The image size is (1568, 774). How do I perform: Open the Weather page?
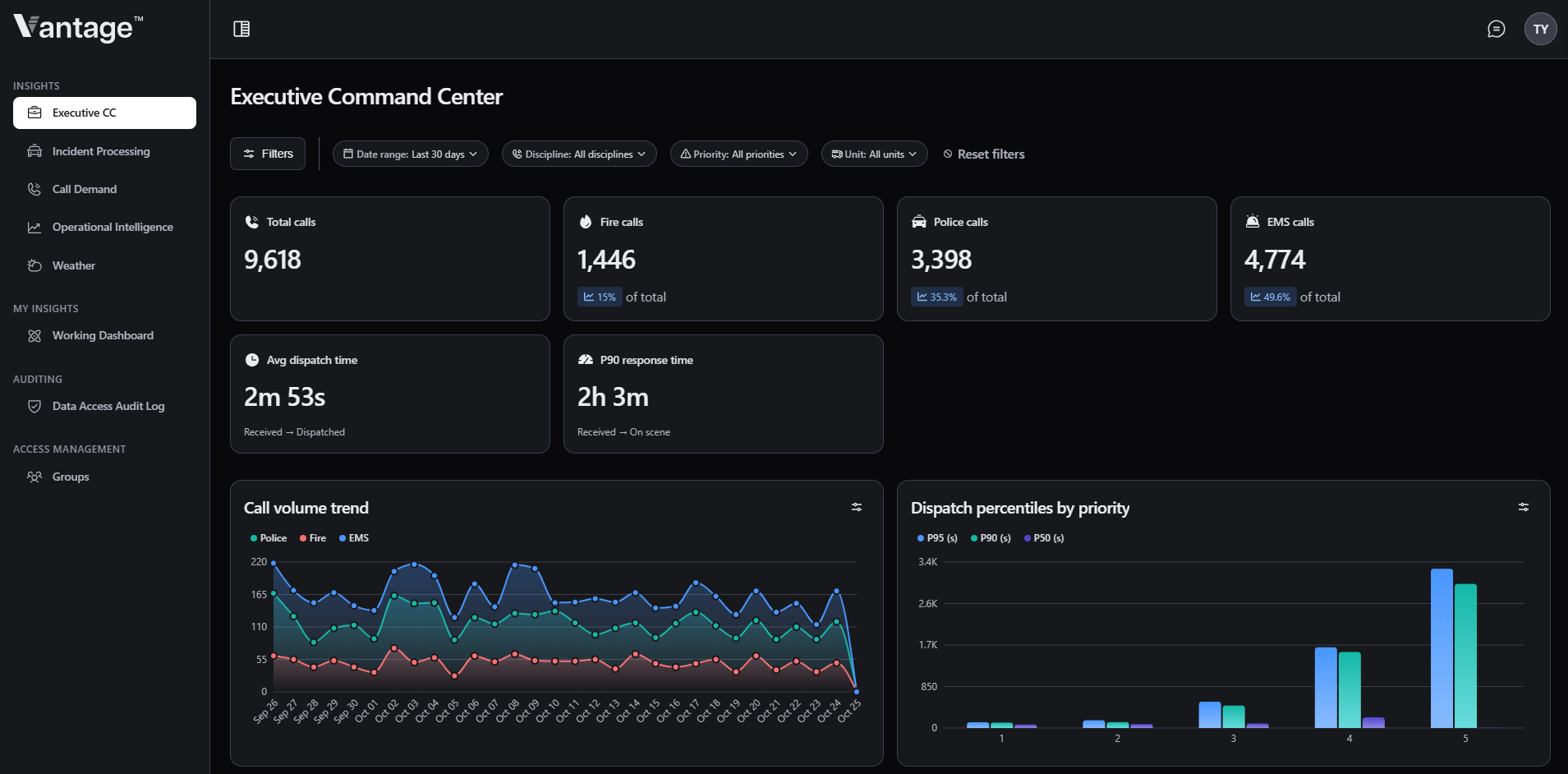[104, 265]
